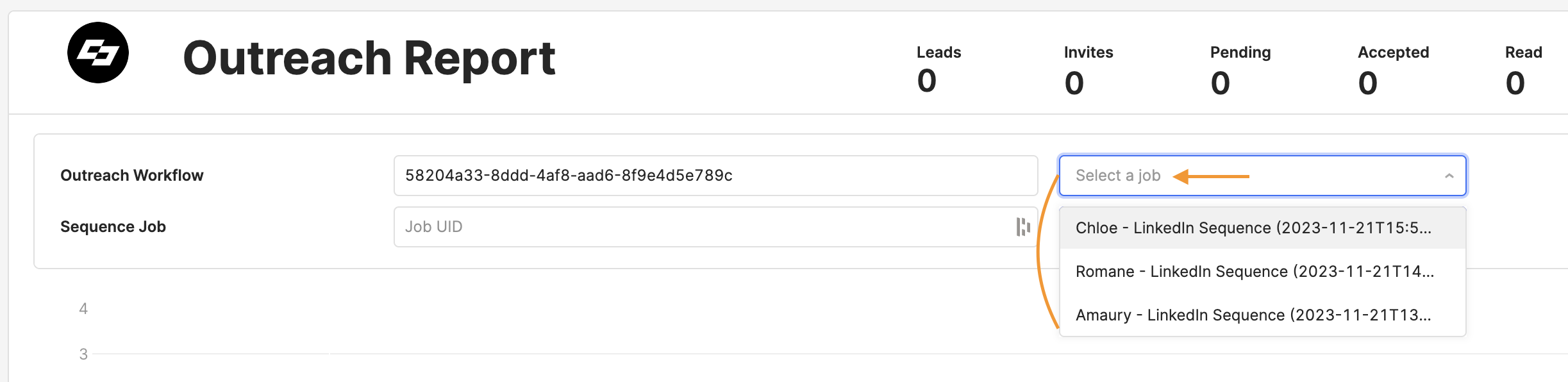This screenshot has width=1568, height=382.
Task: Collapse the Select a job dropdown chevron
Action: (x=1449, y=176)
